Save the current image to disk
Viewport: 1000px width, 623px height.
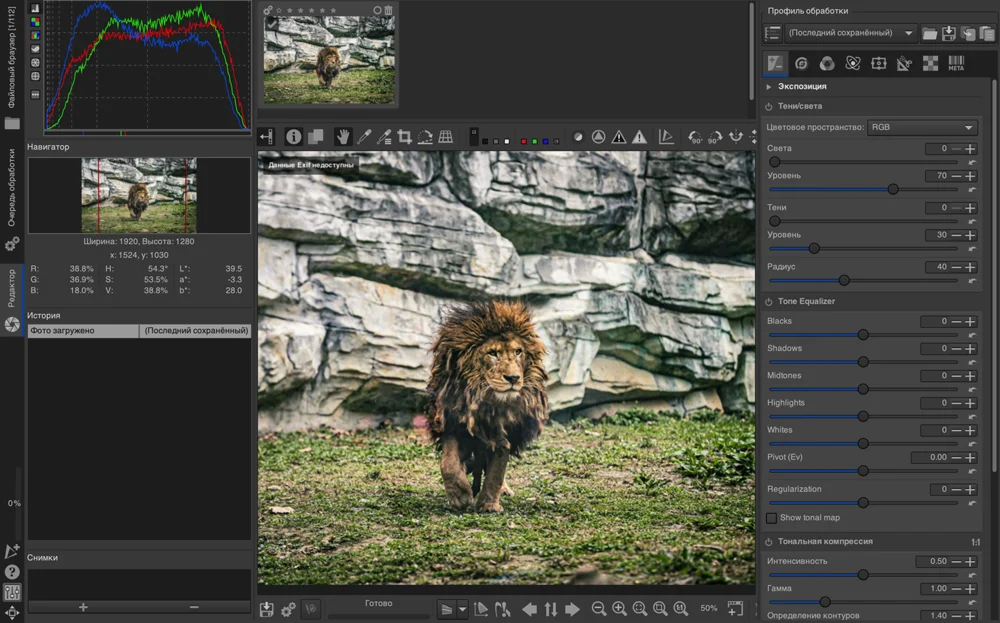(267, 609)
